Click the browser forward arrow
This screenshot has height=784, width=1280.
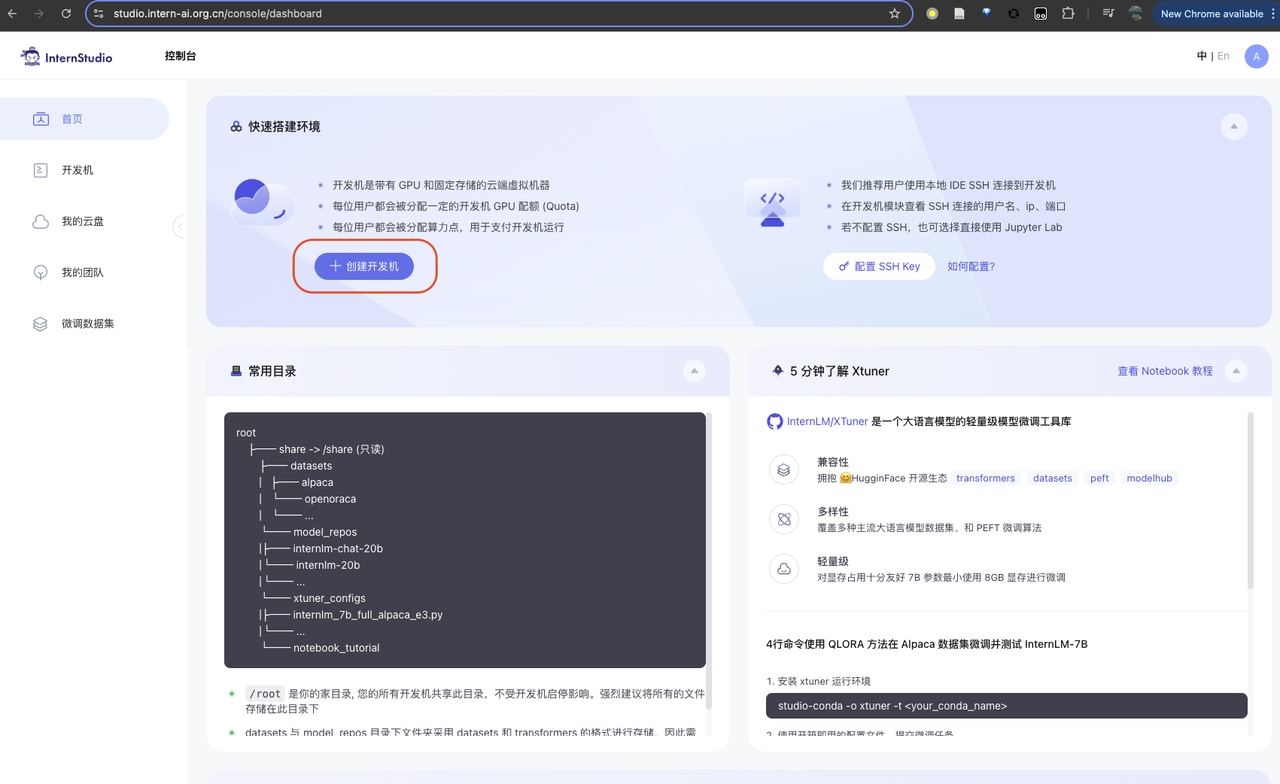(39, 14)
